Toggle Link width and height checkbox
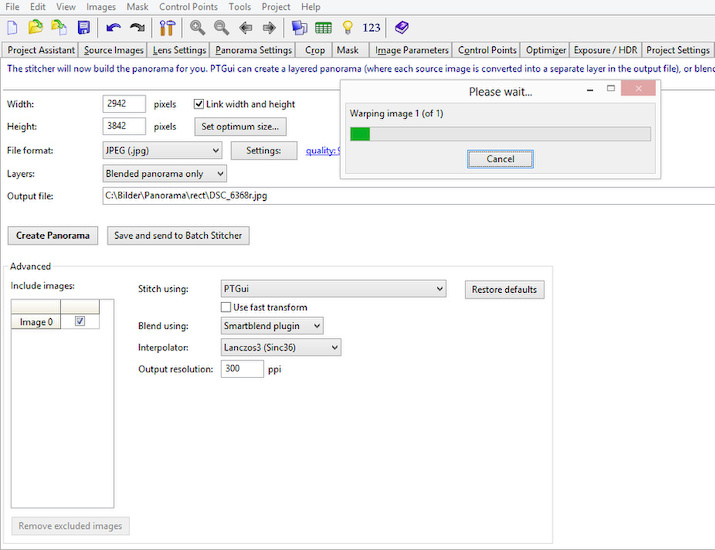Viewport: 715px width, 550px height. tap(199, 104)
